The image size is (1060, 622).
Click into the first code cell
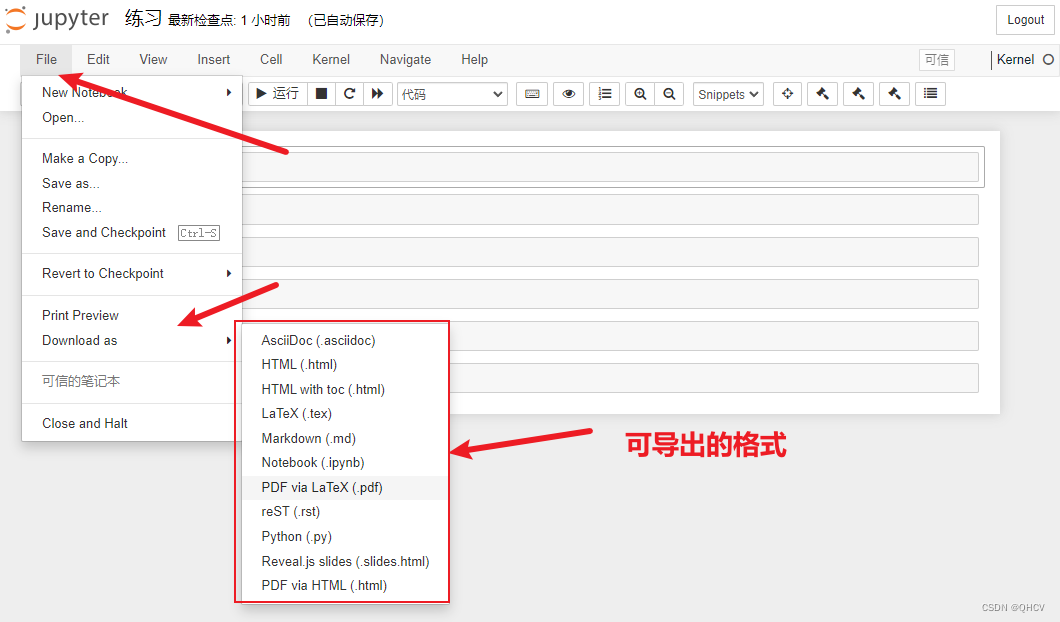point(610,166)
